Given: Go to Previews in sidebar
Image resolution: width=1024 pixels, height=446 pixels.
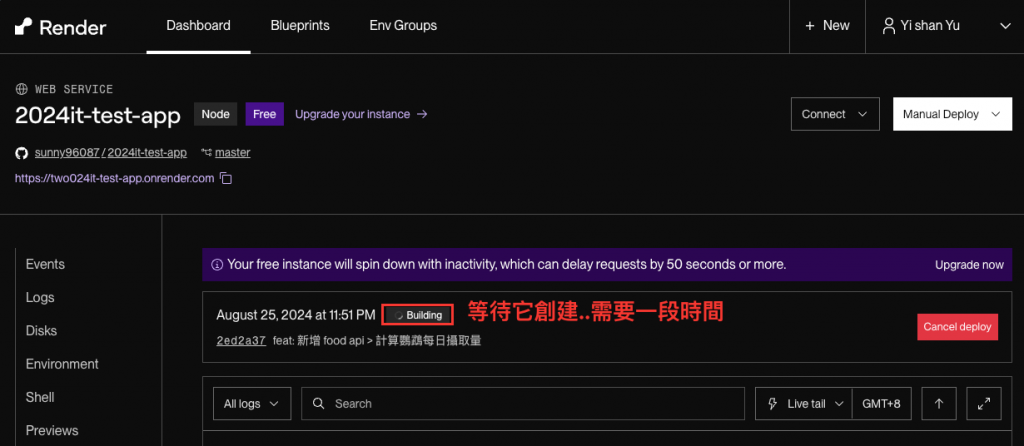Looking at the screenshot, I should tap(52, 431).
